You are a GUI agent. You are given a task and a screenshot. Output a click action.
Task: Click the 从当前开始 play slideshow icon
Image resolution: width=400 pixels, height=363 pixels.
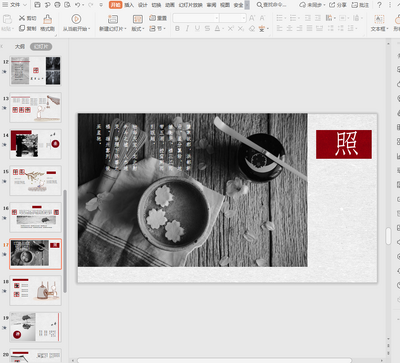point(76,19)
